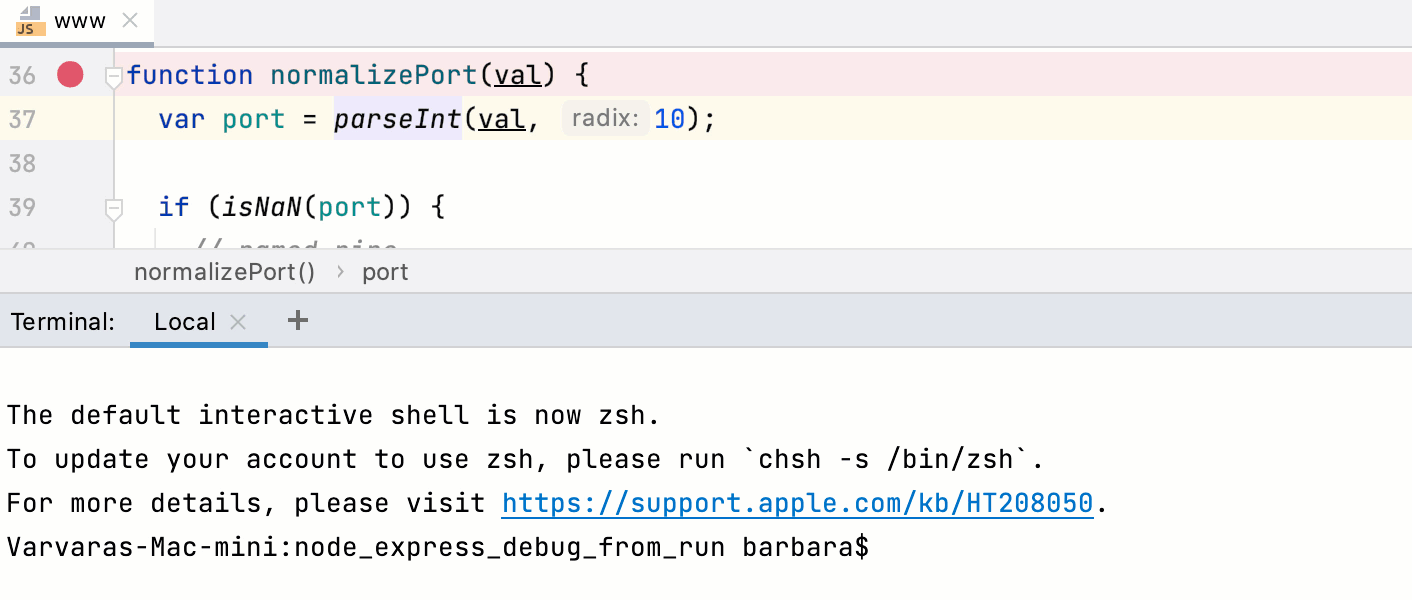Remove the breakpoint on line 36
The height and width of the screenshot is (600, 1412).
[70, 75]
